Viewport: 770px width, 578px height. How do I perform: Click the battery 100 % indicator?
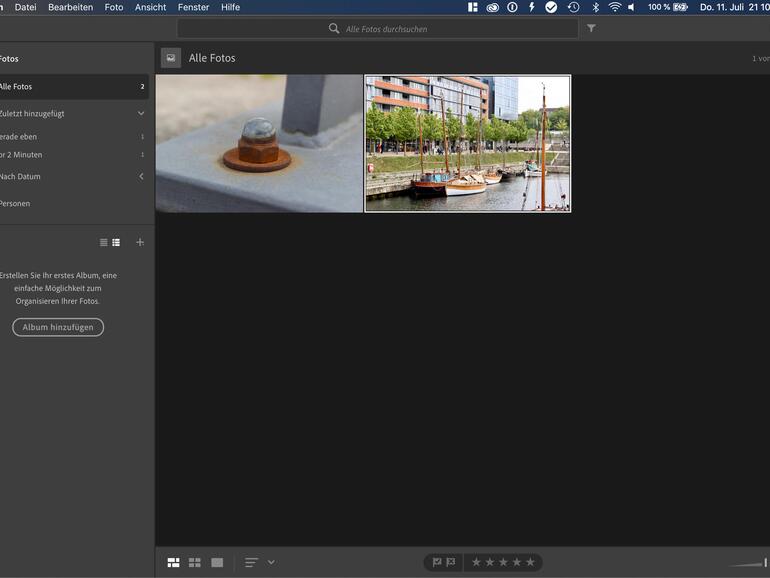pyautogui.click(x=667, y=7)
